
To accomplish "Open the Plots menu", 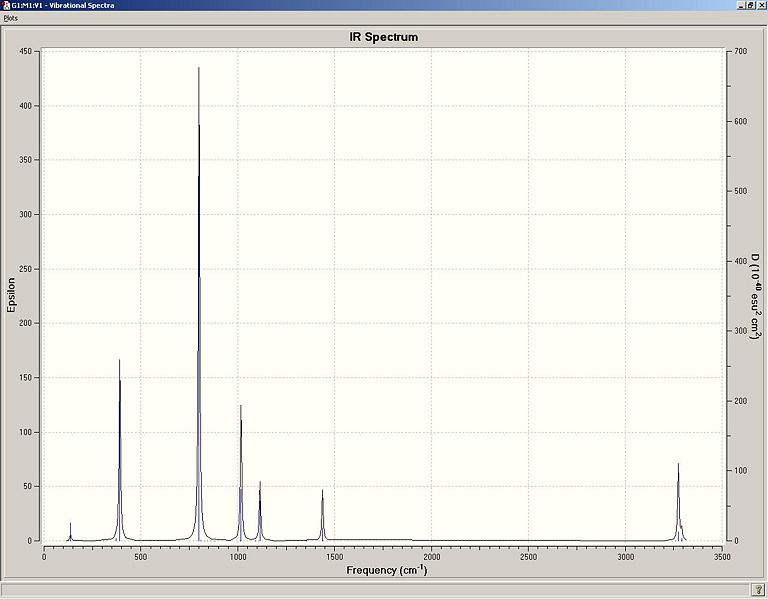I will pos(10,18).
